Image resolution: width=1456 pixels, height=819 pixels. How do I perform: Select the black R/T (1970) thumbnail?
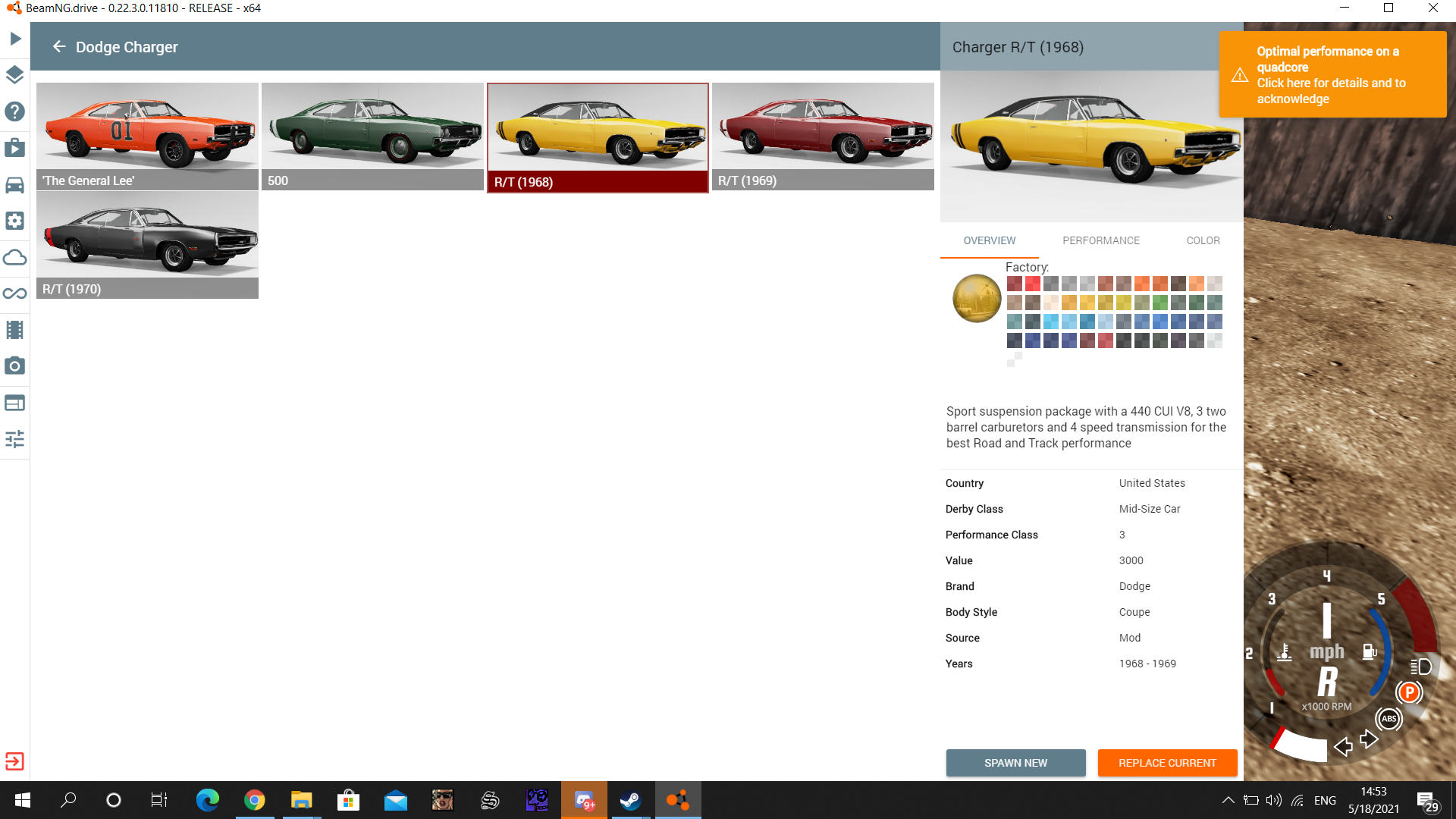[147, 245]
